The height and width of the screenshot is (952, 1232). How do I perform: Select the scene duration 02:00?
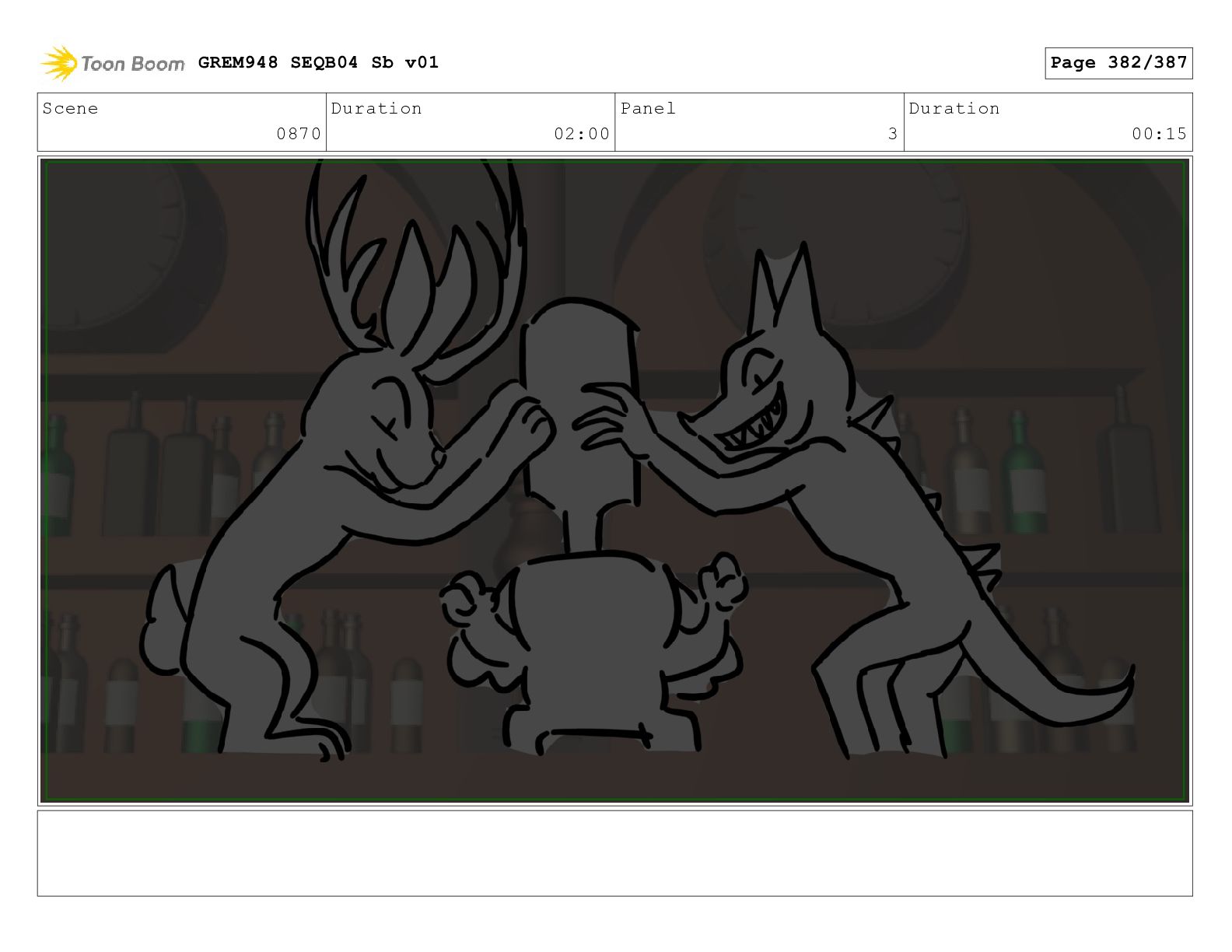coord(582,134)
